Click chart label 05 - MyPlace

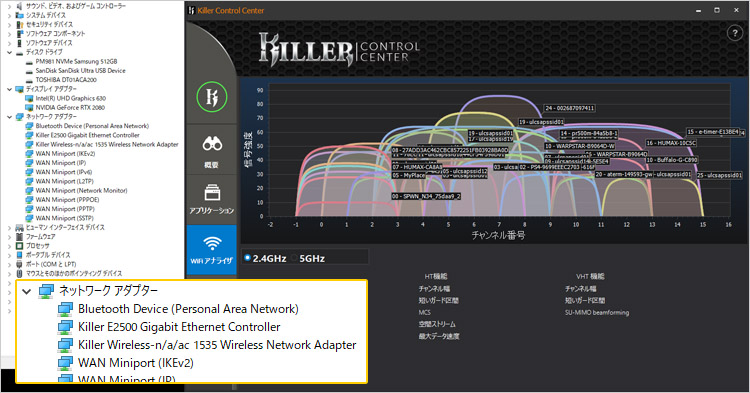click(x=408, y=175)
